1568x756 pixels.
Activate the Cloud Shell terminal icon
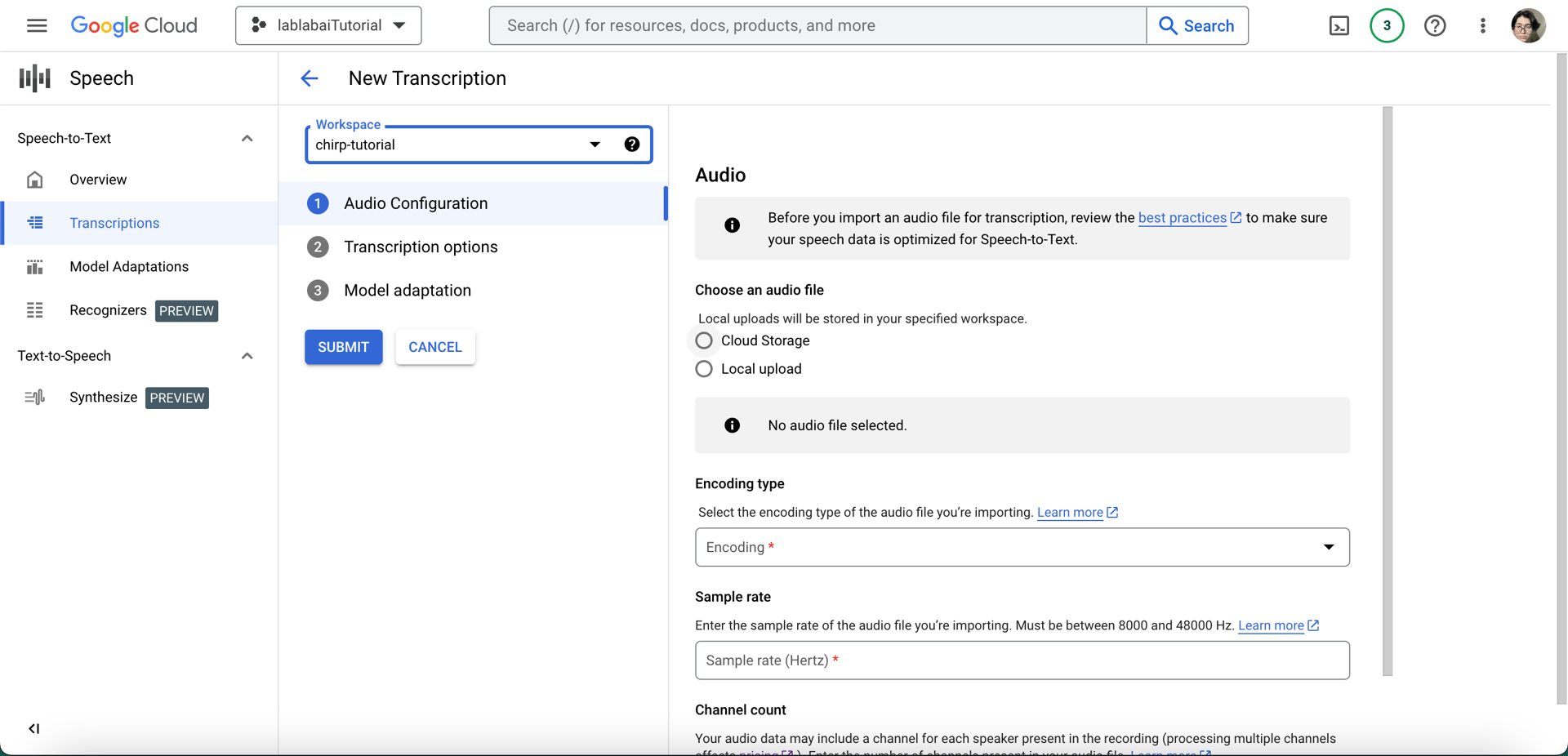[1339, 26]
